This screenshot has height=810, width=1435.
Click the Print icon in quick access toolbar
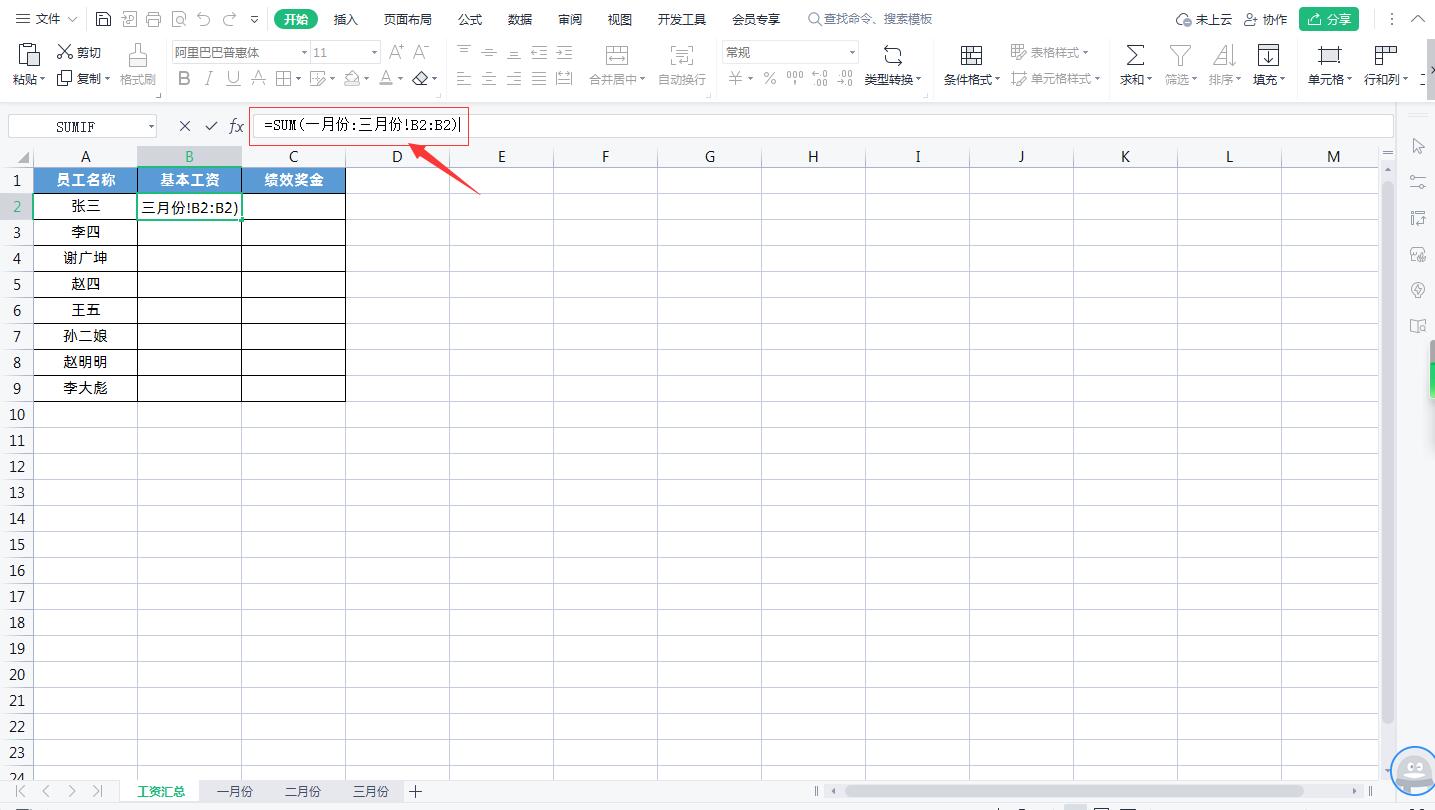[x=153, y=19]
